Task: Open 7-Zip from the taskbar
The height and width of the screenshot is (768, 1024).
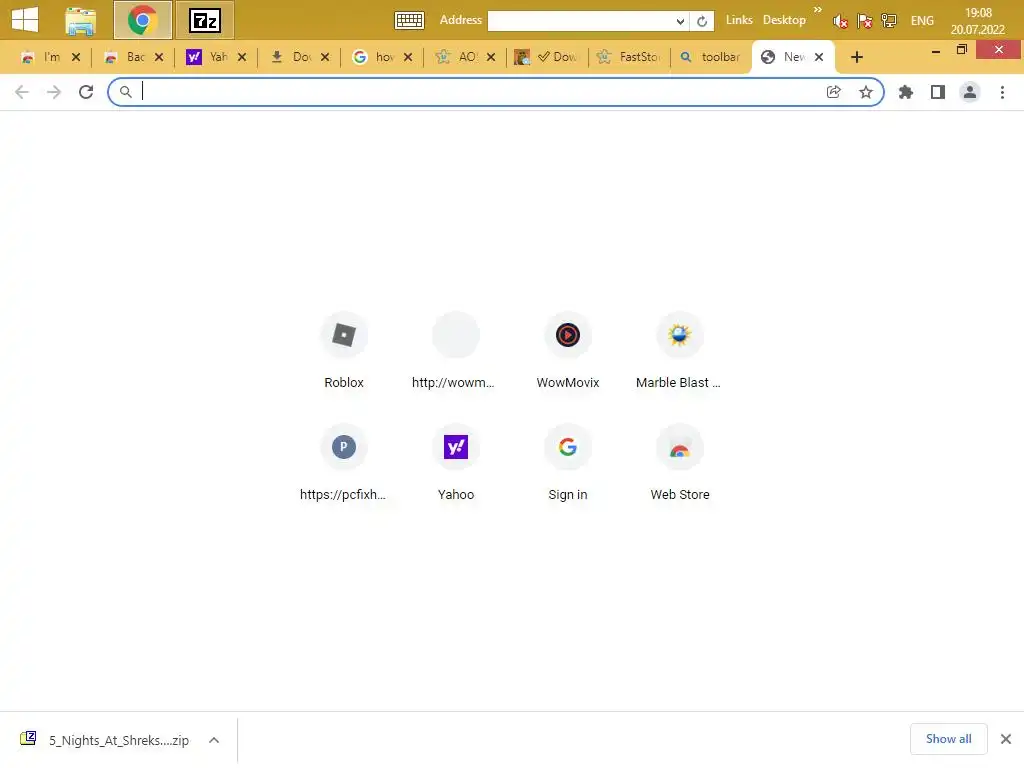Action: [x=204, y=21]
